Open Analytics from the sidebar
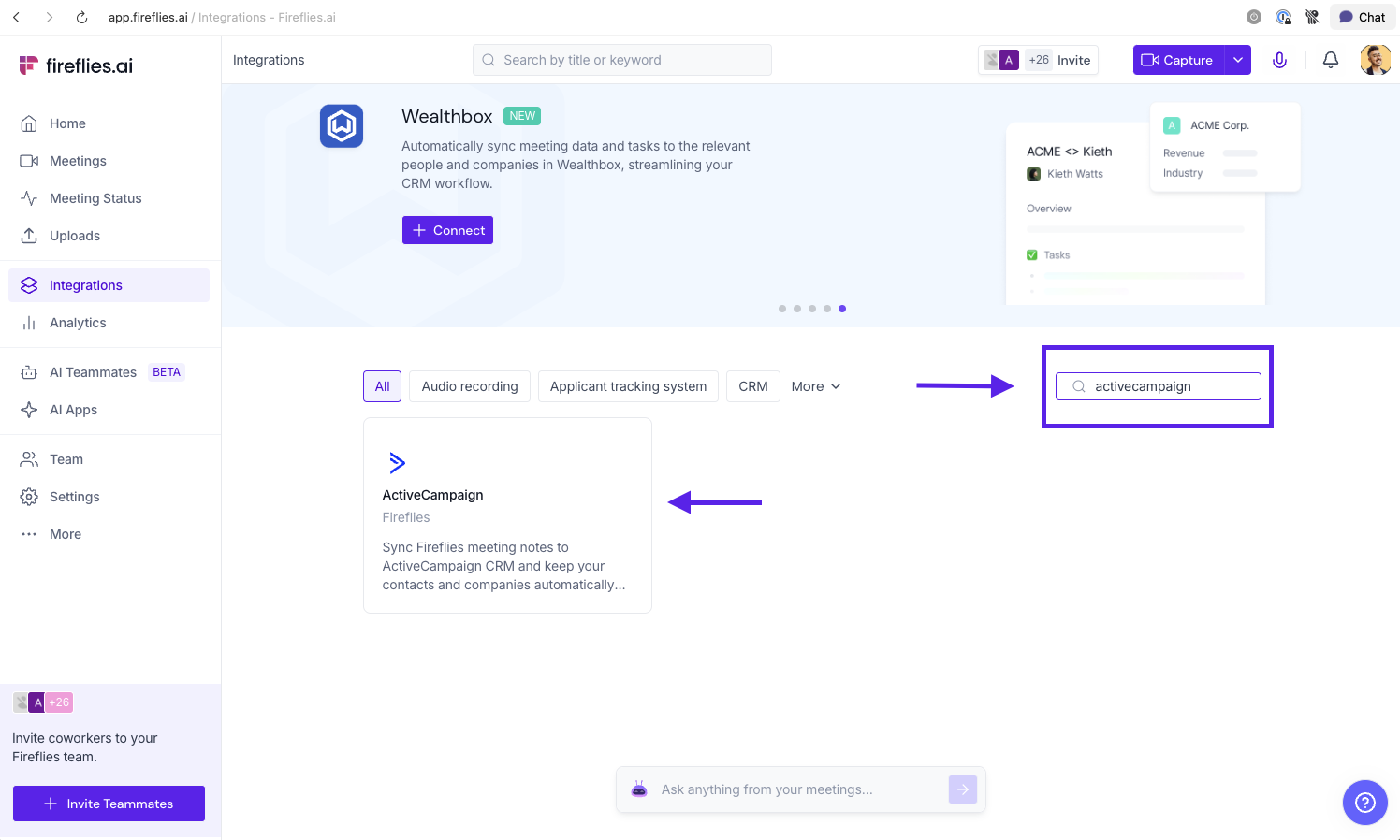Viewport: 1400px width, 840px height. pos(109,323)
